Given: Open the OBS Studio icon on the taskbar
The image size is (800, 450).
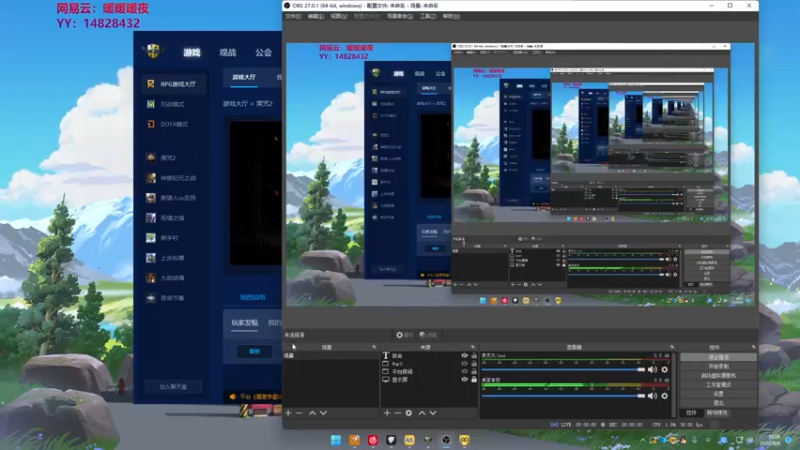Looking at the screenshot, I should 446,440.
